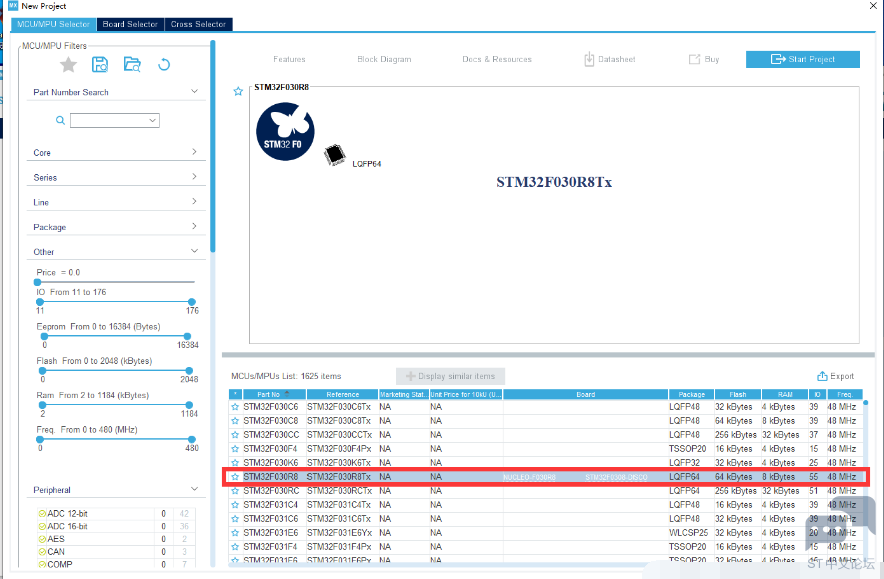Image resolution: width=884 pixels, height=579 pixels.
Task: Click the Flash maximum slider handle at 2048
Action: 189,371
